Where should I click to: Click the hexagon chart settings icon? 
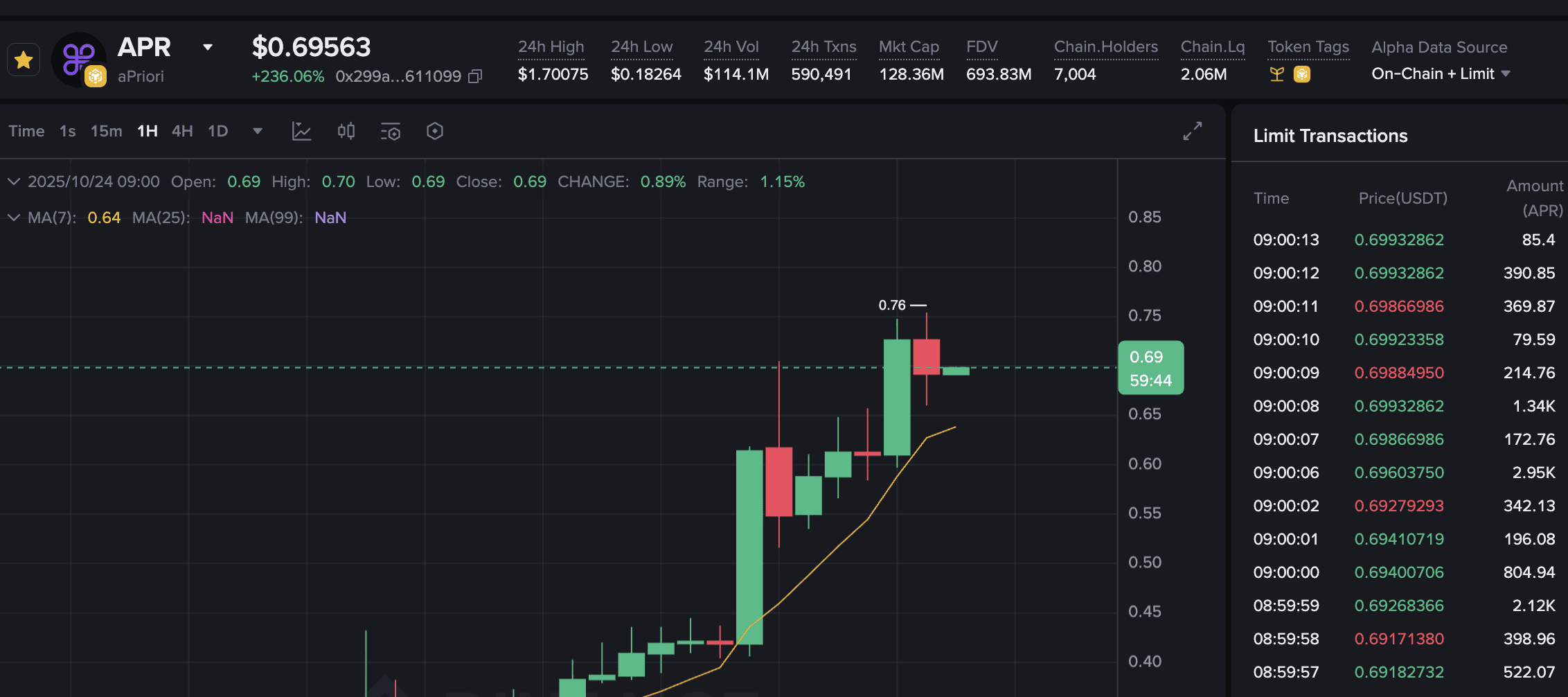coord(435,131)
